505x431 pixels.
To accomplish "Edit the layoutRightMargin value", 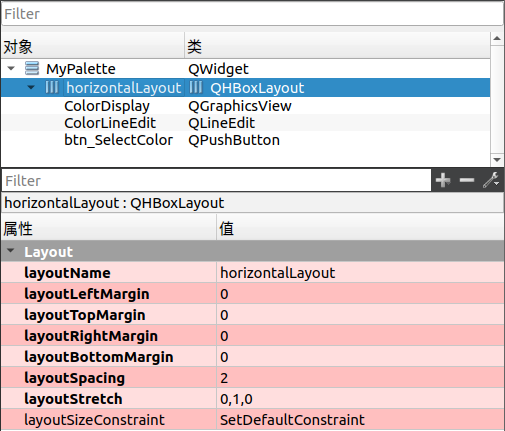I will tap(360, 336).
